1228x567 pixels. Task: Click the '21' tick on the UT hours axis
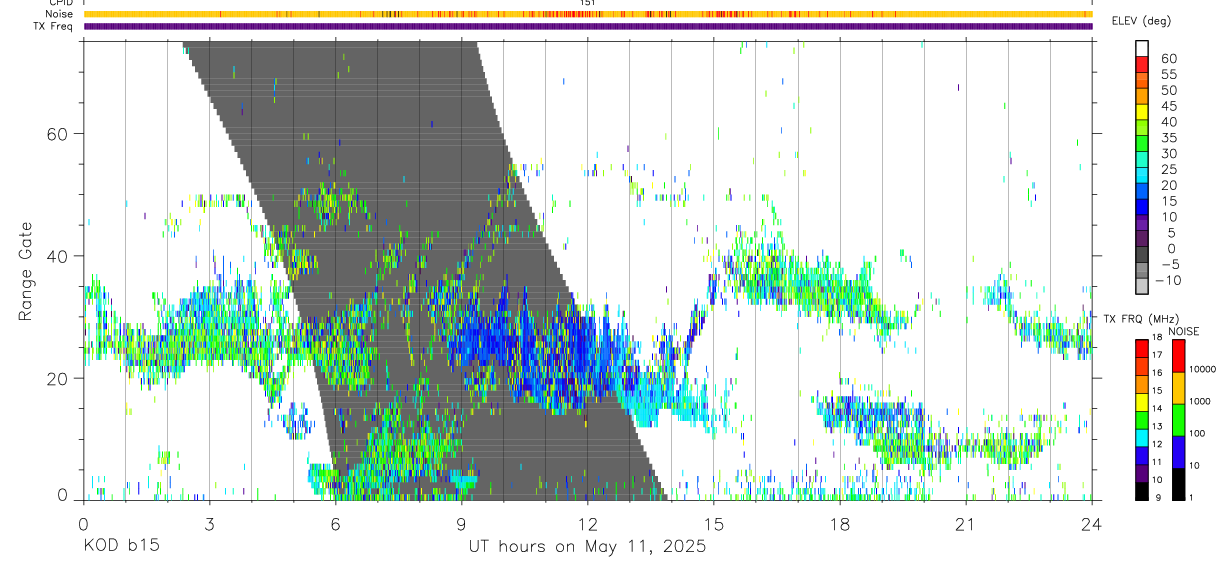click(966, 524)
